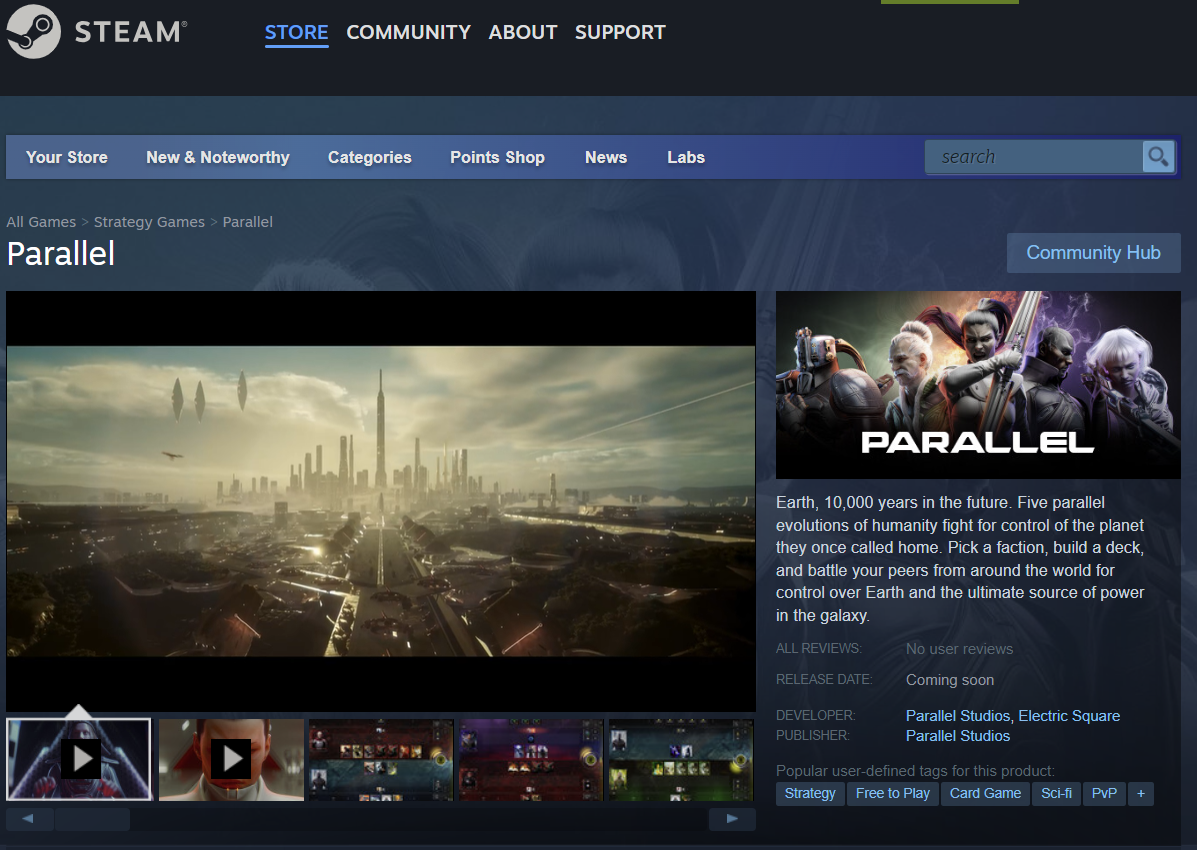
Task: Click the main trailer video player
Action: [381, 501]
